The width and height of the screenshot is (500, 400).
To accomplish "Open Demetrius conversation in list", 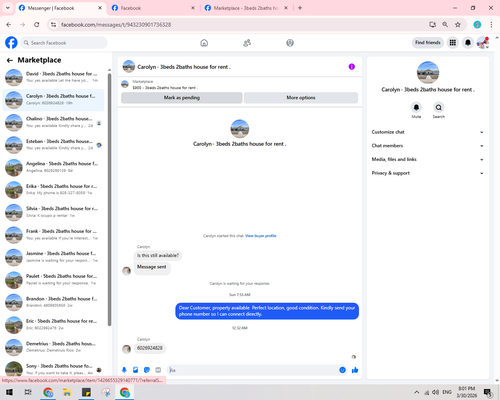I will tap(53, 347).
